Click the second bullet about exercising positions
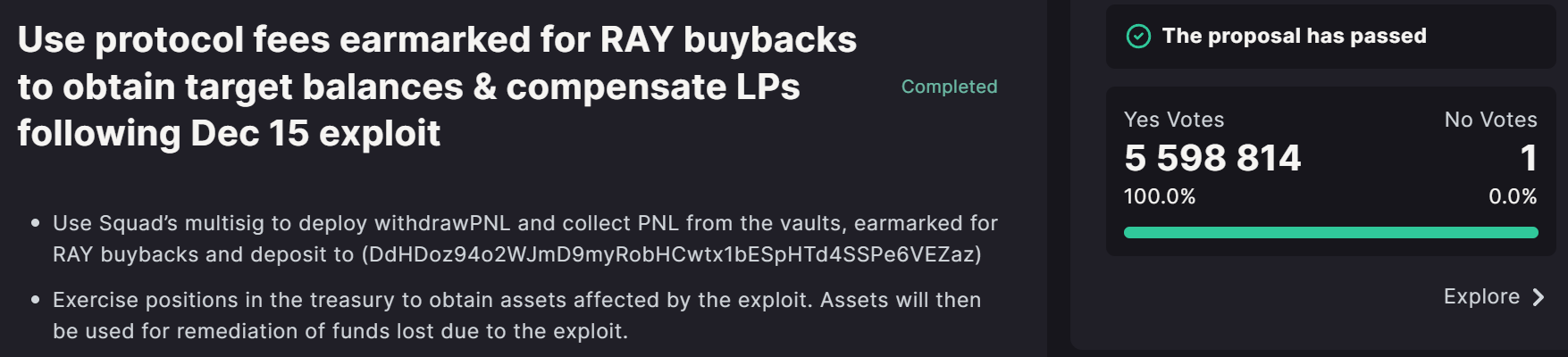The width and height of the screenshot is (1568, 357). tap(517, 315)
